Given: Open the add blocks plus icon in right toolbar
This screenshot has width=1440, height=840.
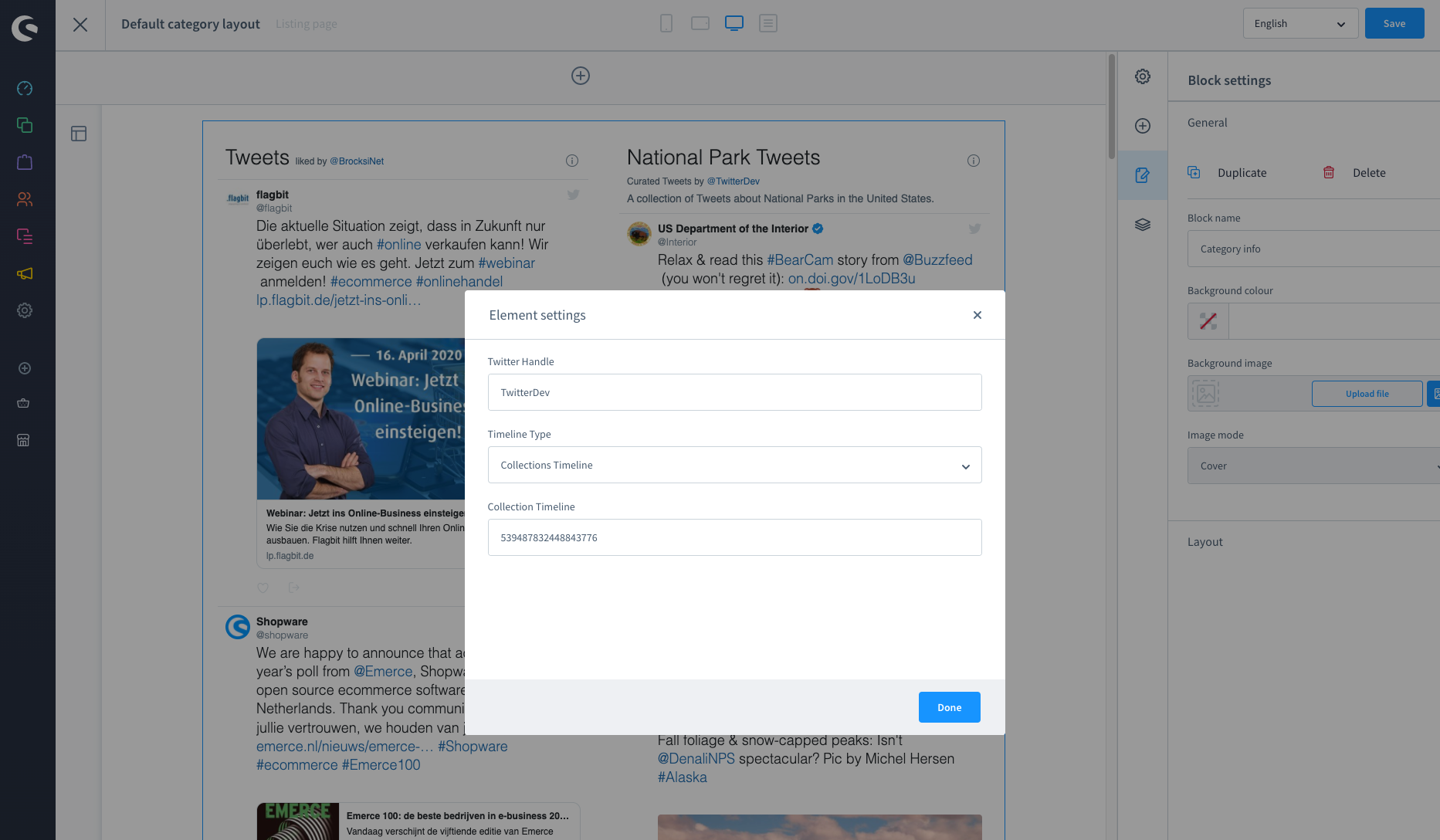Looking at the screenshot, I should pyautogui.click(x=1143, y=126).
